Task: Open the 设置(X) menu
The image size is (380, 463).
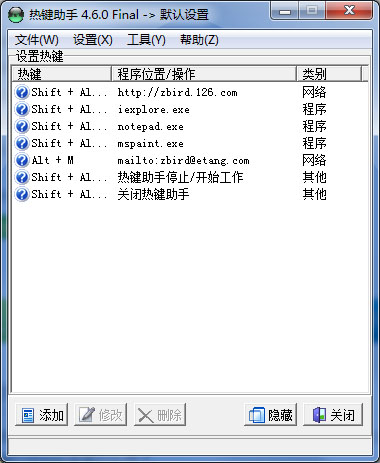Action: coord(93,40)
